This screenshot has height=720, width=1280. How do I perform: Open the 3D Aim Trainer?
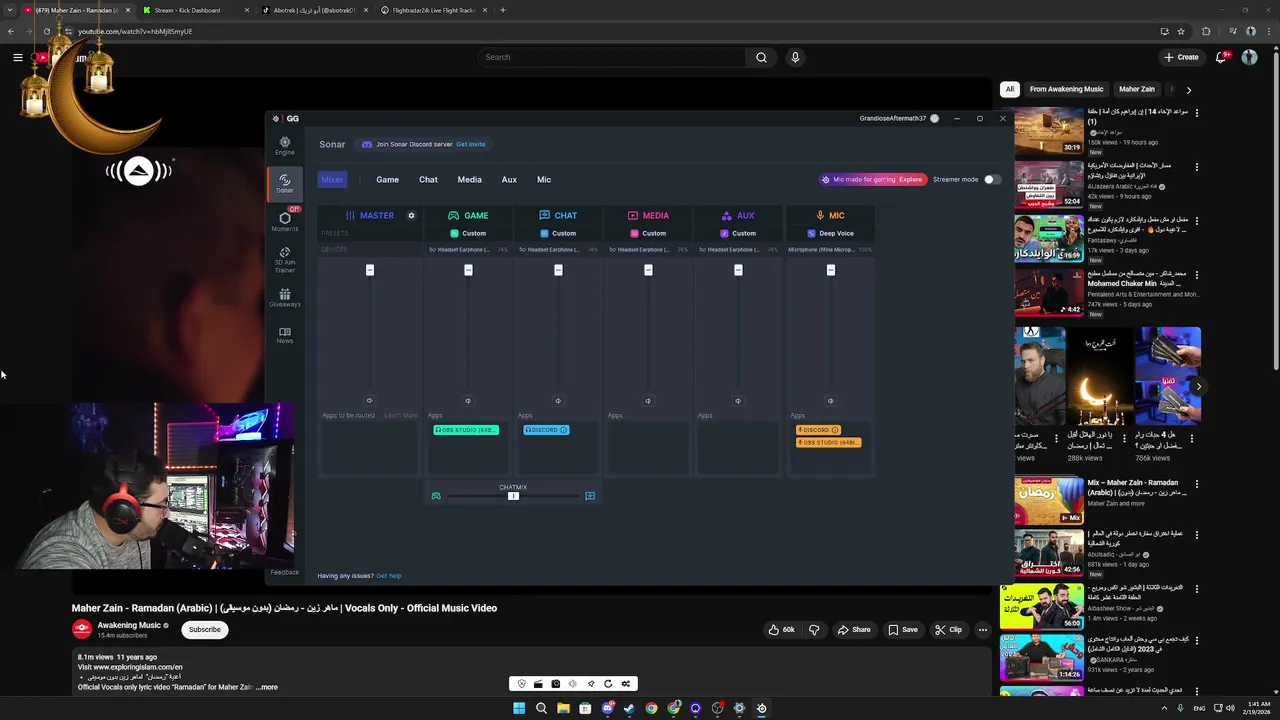(285, 260)
